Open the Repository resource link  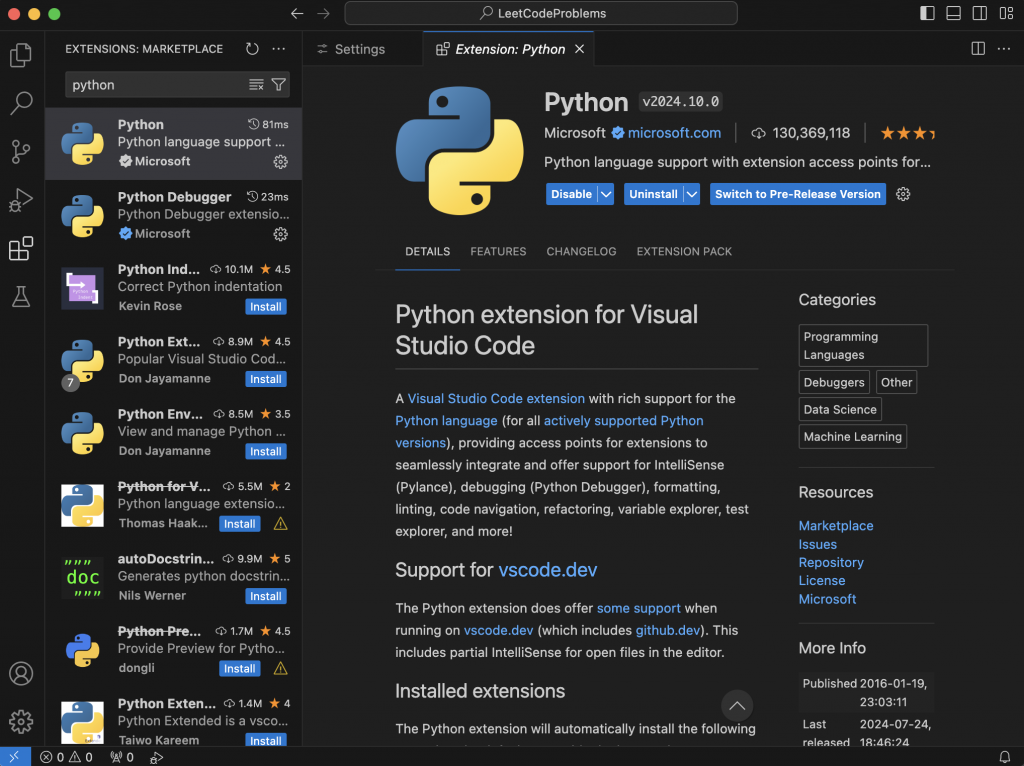pyautogui.click(x=830, y=562)
